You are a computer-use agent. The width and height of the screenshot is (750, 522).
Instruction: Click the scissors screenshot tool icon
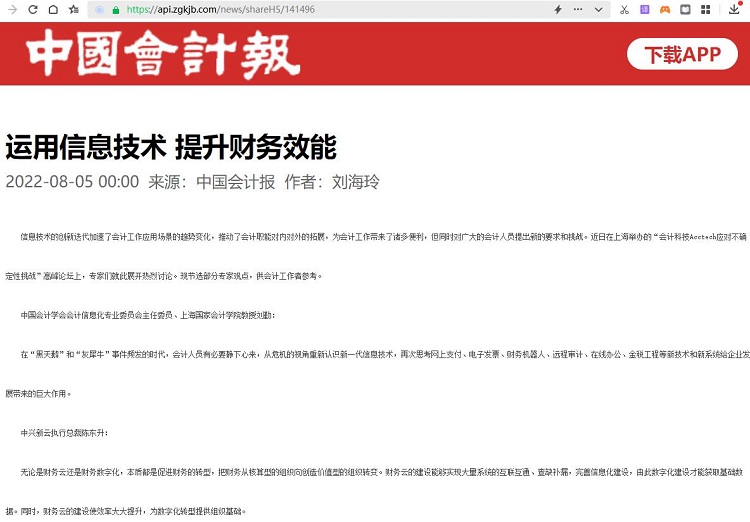pos(624,9)
